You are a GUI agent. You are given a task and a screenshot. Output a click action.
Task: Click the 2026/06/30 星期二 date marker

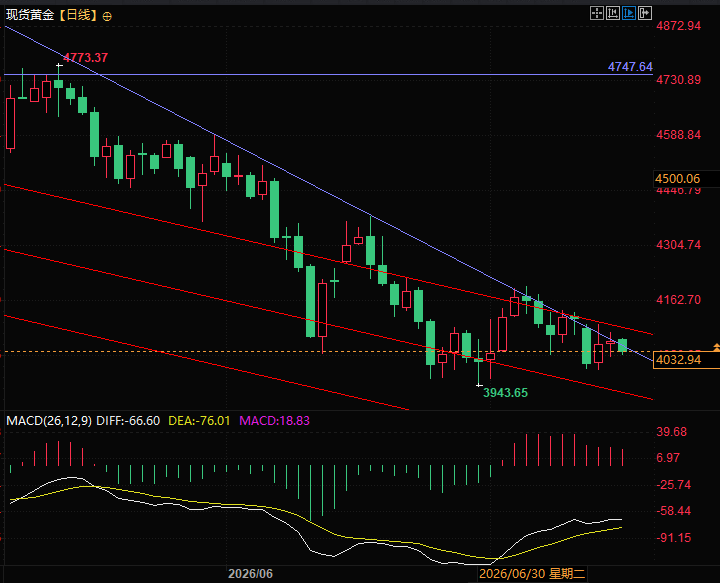(532, 573)
